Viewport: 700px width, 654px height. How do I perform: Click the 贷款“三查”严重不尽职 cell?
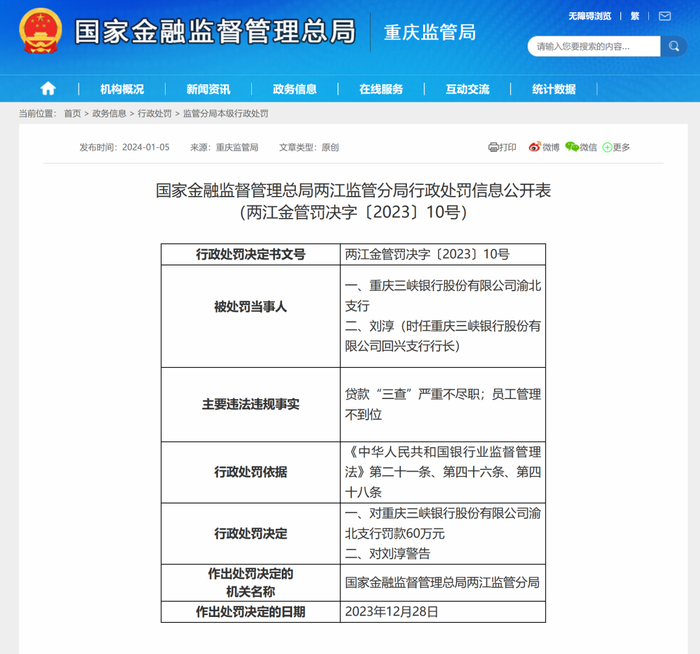pos(443,404)
